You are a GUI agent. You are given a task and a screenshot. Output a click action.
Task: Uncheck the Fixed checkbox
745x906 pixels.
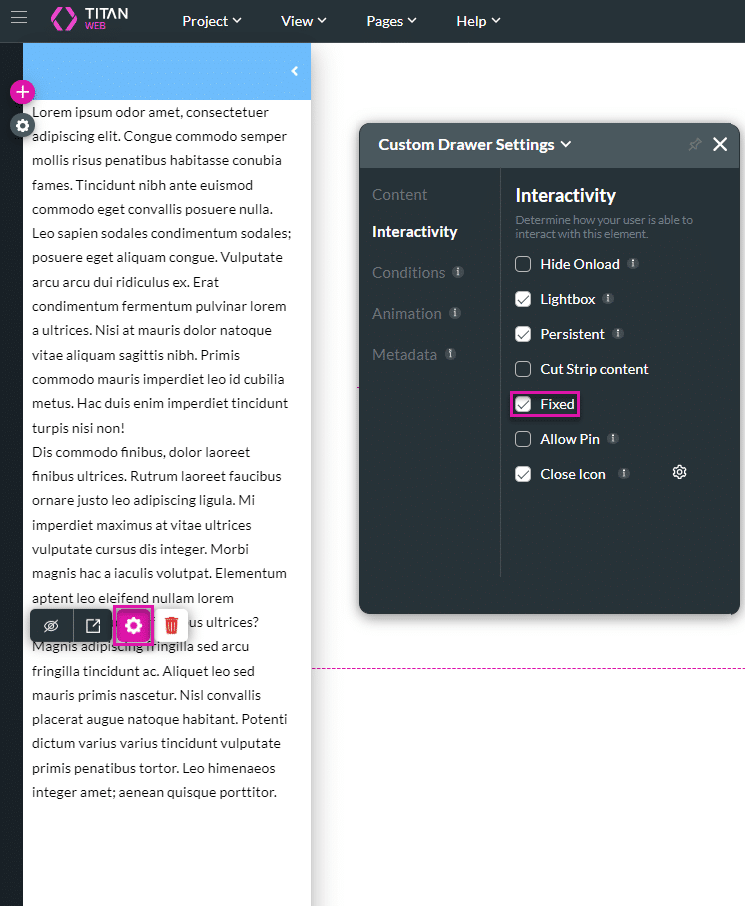tap(523, 404)
